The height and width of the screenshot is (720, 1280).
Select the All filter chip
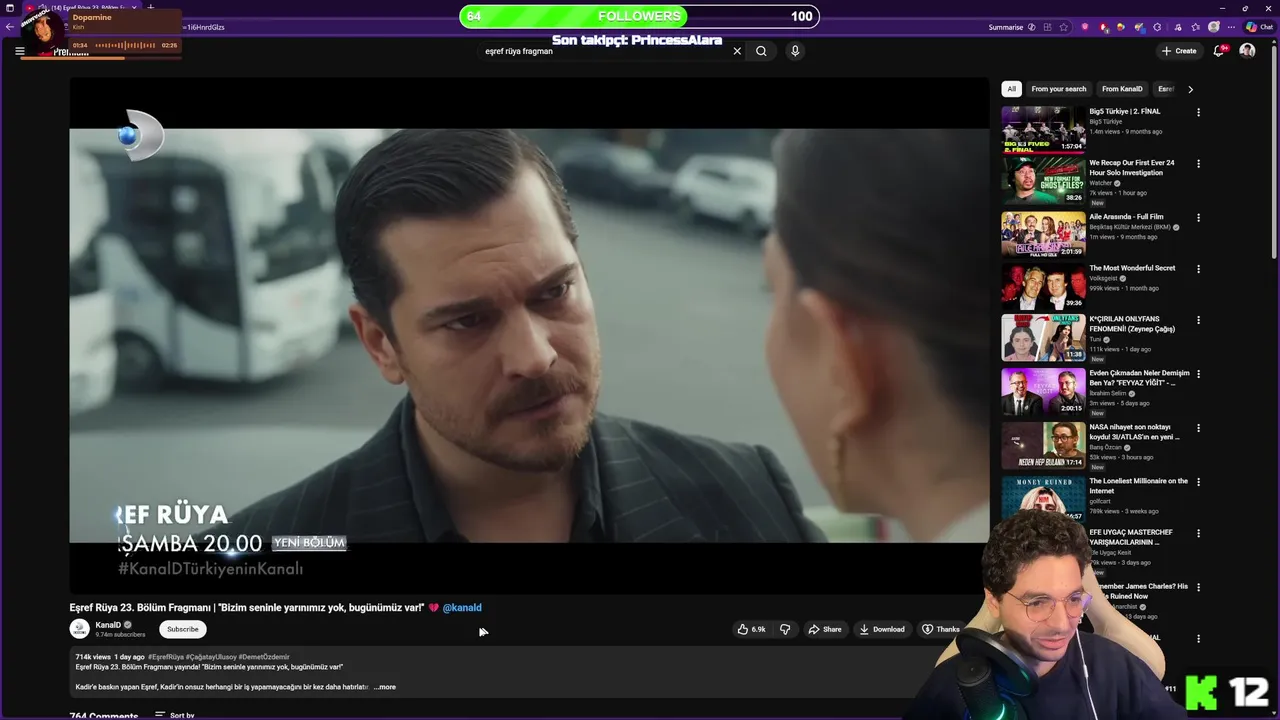point(1011,89)
